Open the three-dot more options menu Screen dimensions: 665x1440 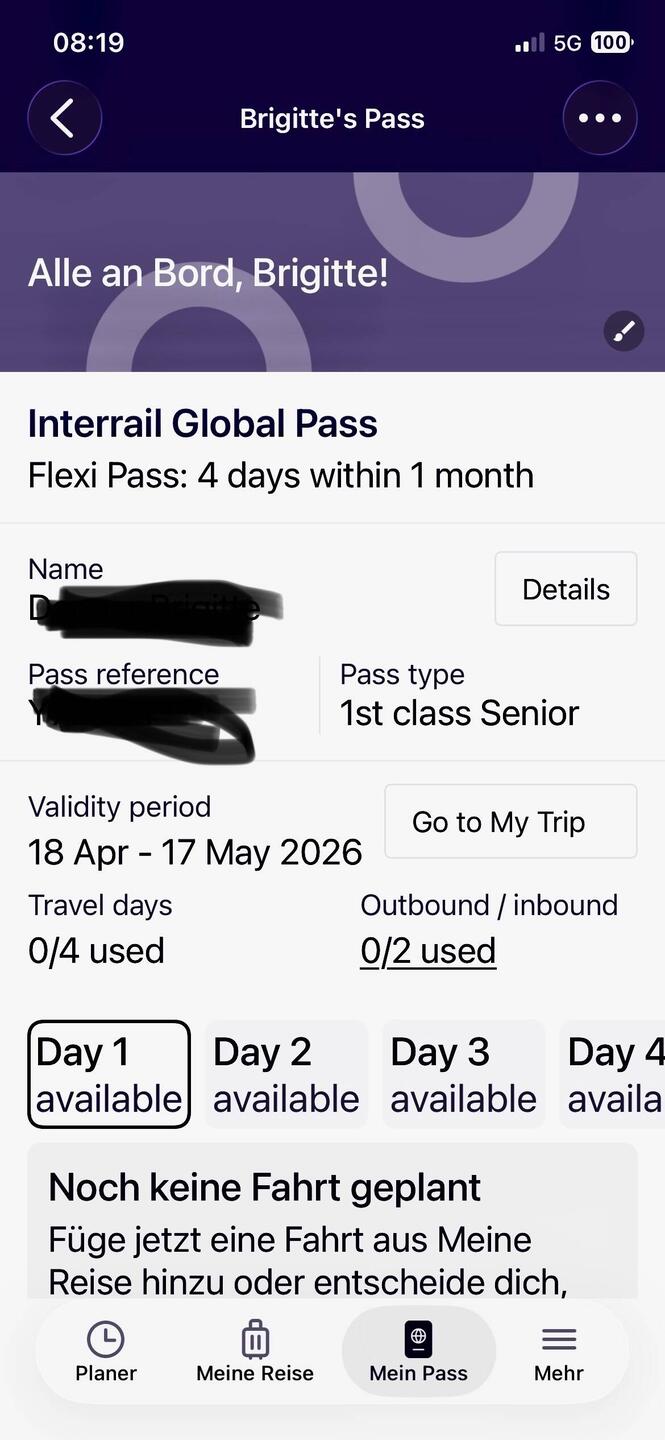[600, 118]
